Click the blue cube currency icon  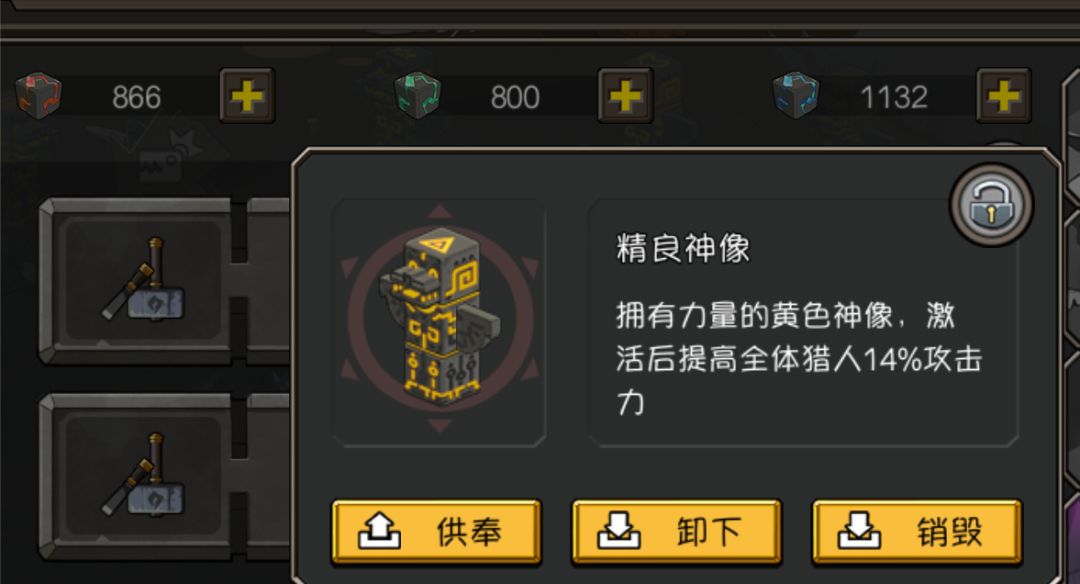point(796,96)
